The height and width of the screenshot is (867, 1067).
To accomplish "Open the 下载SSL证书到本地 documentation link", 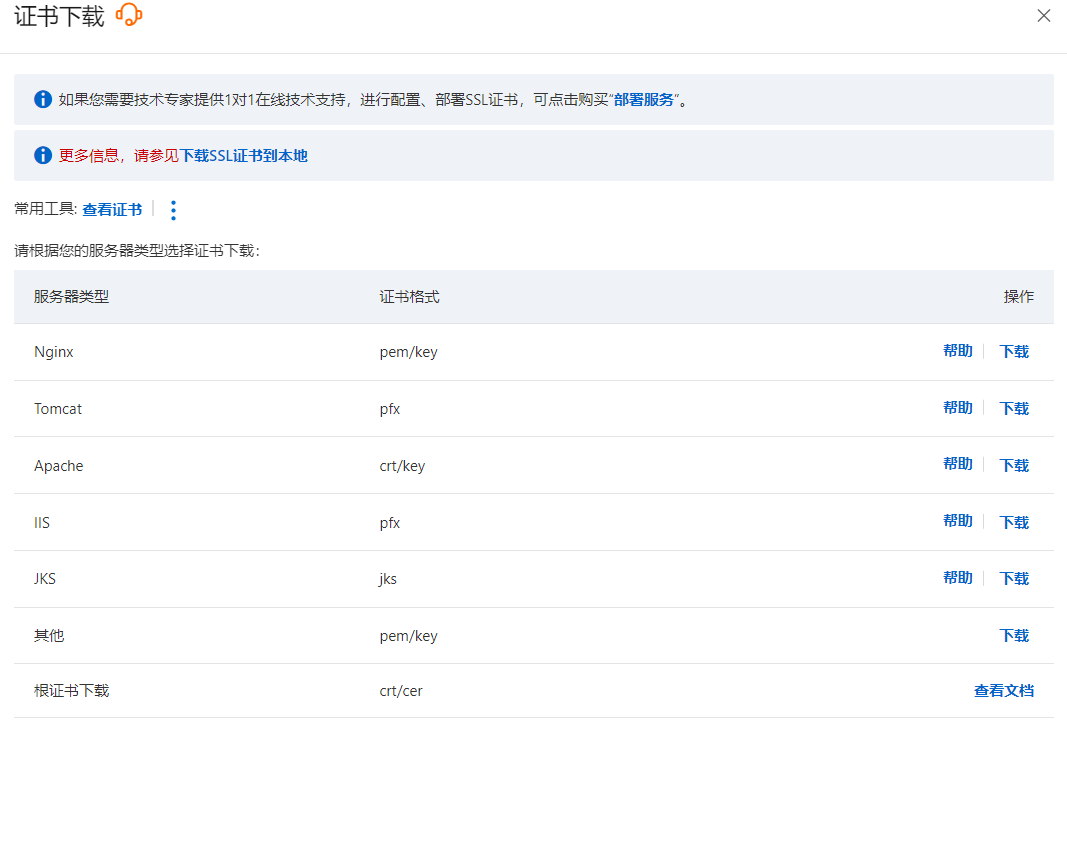I will 243,156.
